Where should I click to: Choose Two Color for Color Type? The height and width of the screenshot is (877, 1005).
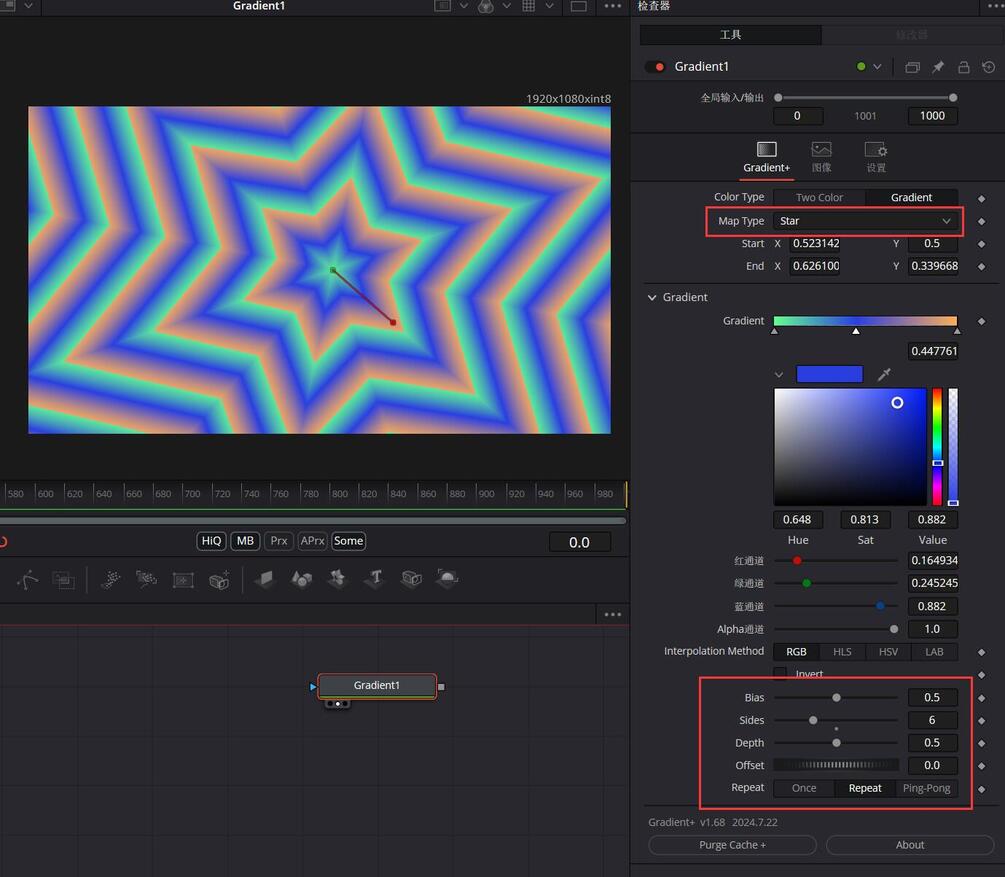click(x=819, y=197)
